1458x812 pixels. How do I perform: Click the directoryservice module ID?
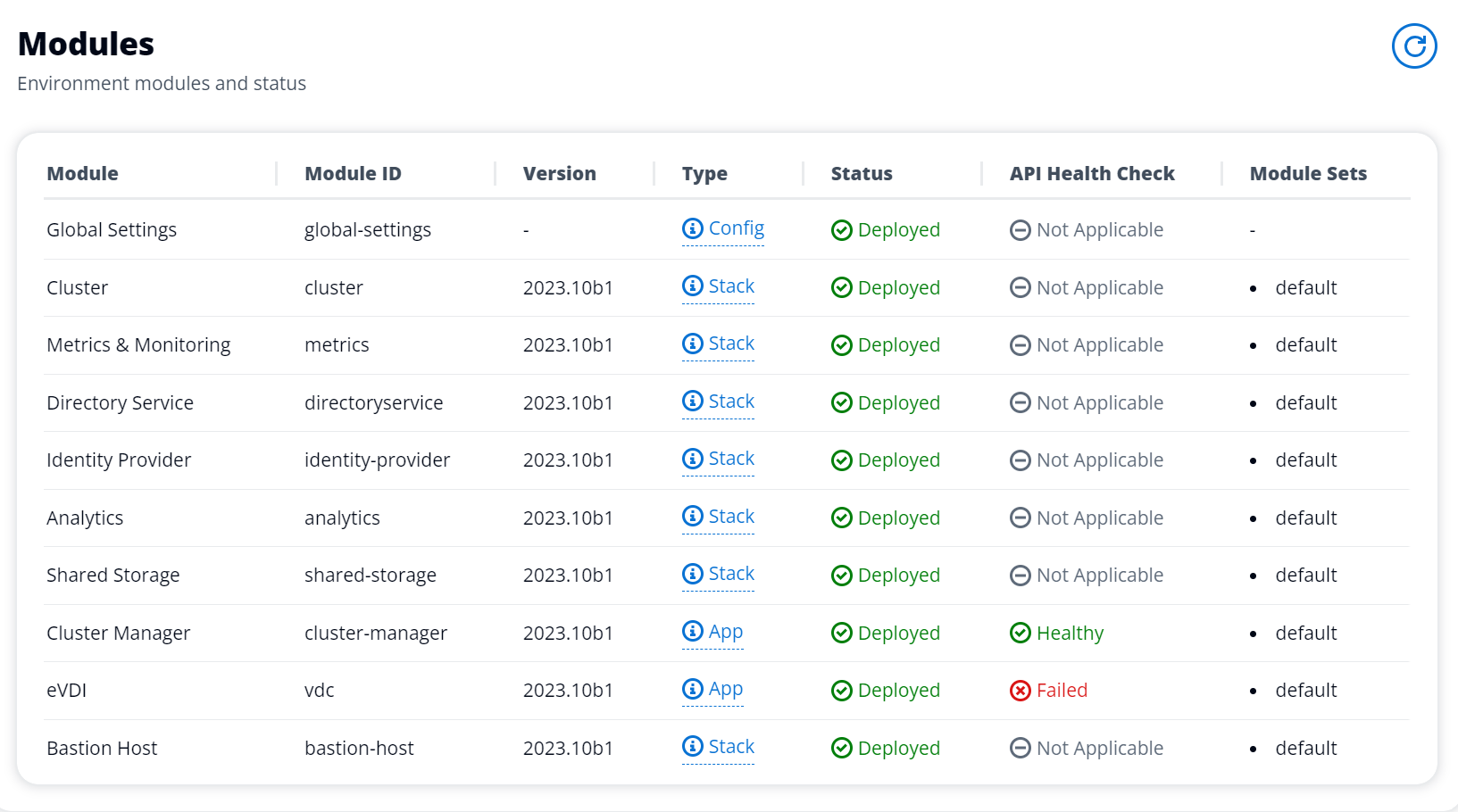coord(373,402)
